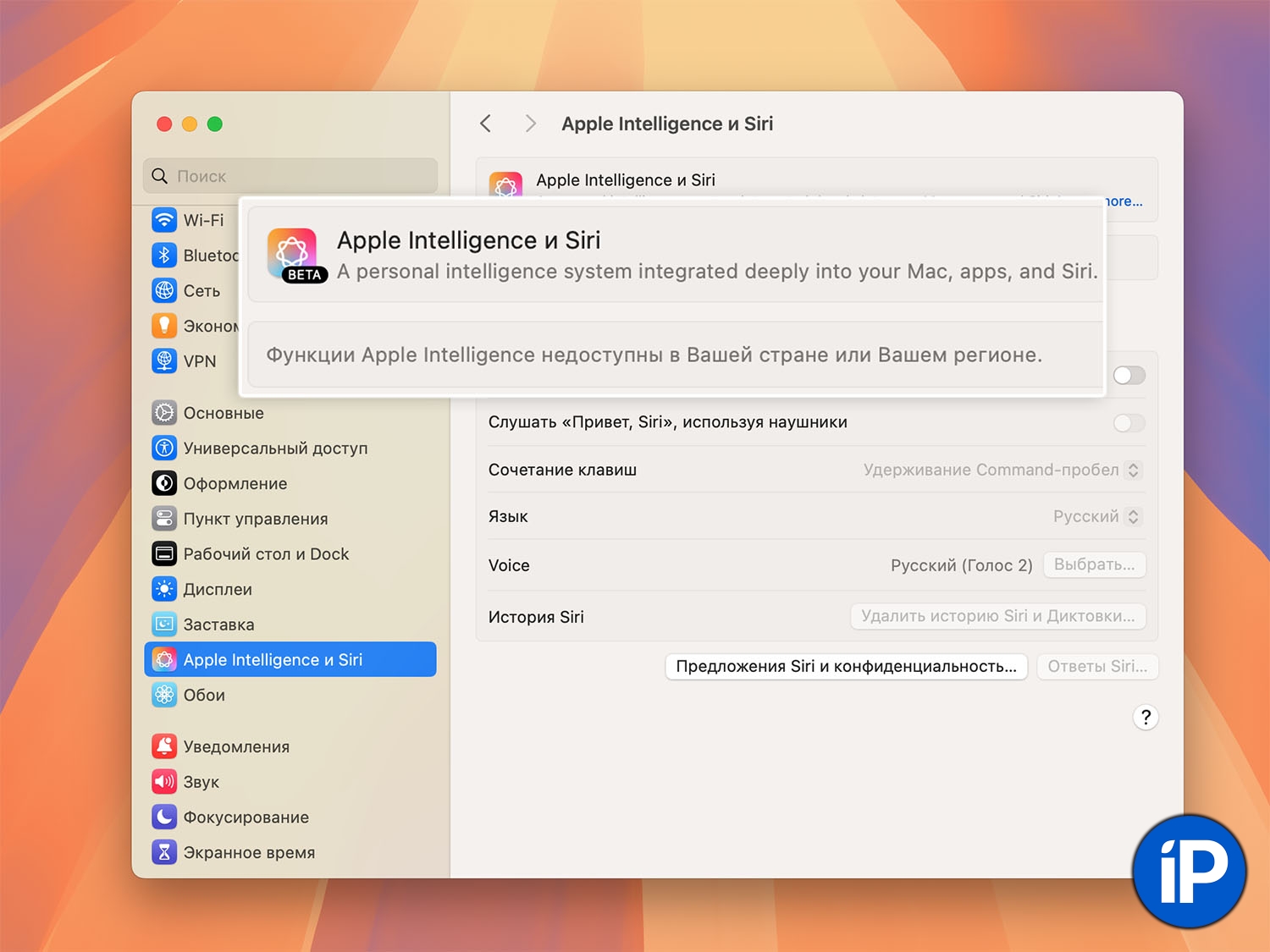Toggle the Siri switch near popup edge
The height and width of the screenshot is (952, 1270).
tap(1129, 375)
